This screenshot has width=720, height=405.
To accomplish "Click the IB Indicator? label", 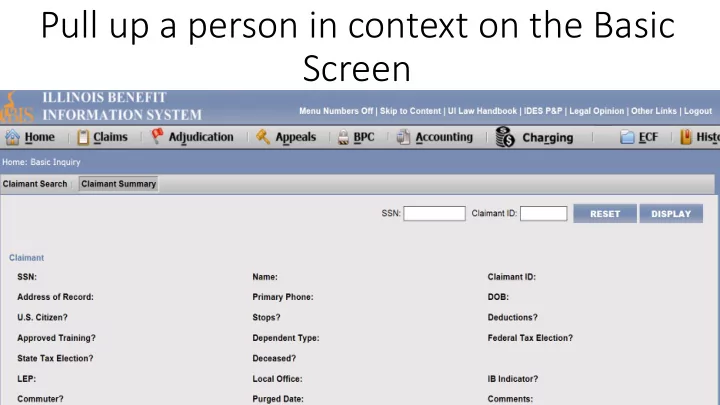I will [512, 379].
